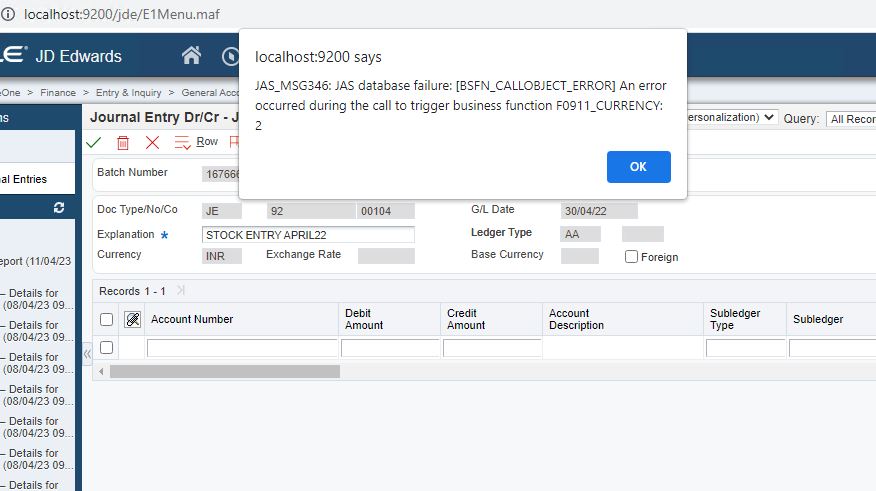Screen dimensions: 876x491
Task: Click the browser address bar URL
Action: 122,14
